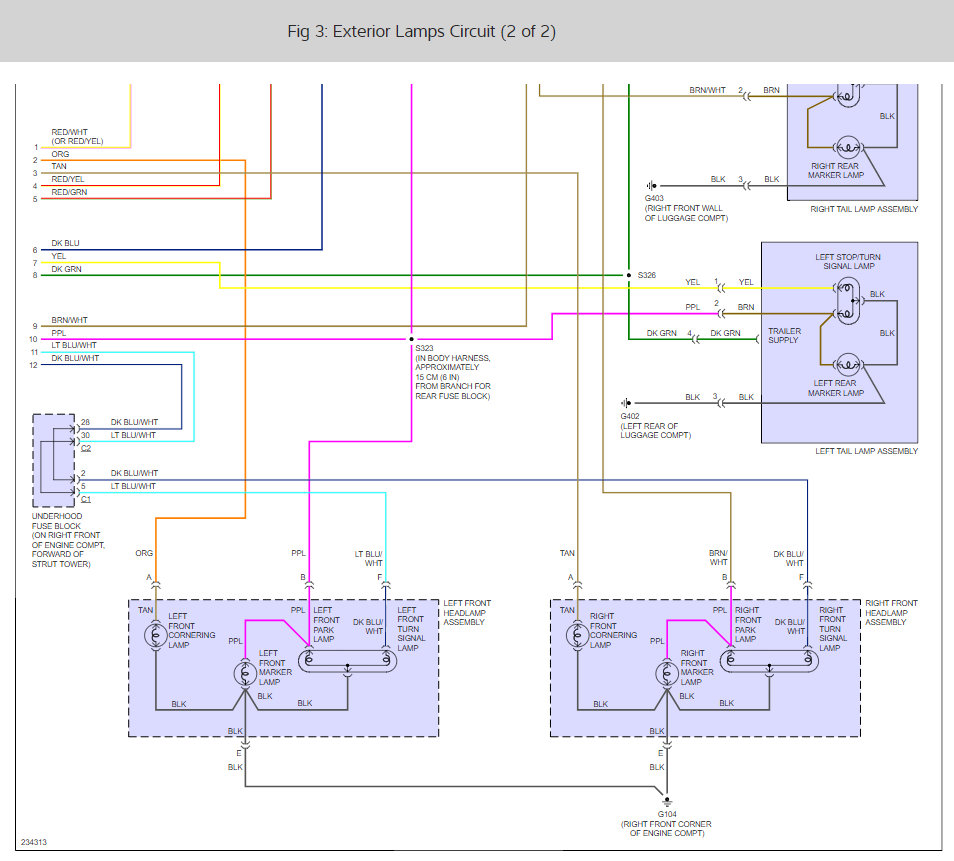
Task: Select the right front cornering lamp bulb symbol
Action: pos(577,636)
